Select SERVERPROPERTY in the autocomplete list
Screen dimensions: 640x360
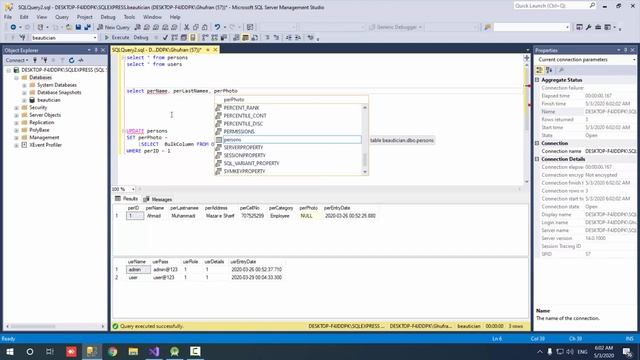[288, 147]
